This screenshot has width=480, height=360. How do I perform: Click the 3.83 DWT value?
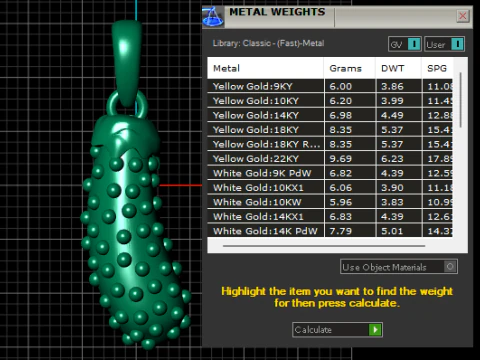(392, 202)
